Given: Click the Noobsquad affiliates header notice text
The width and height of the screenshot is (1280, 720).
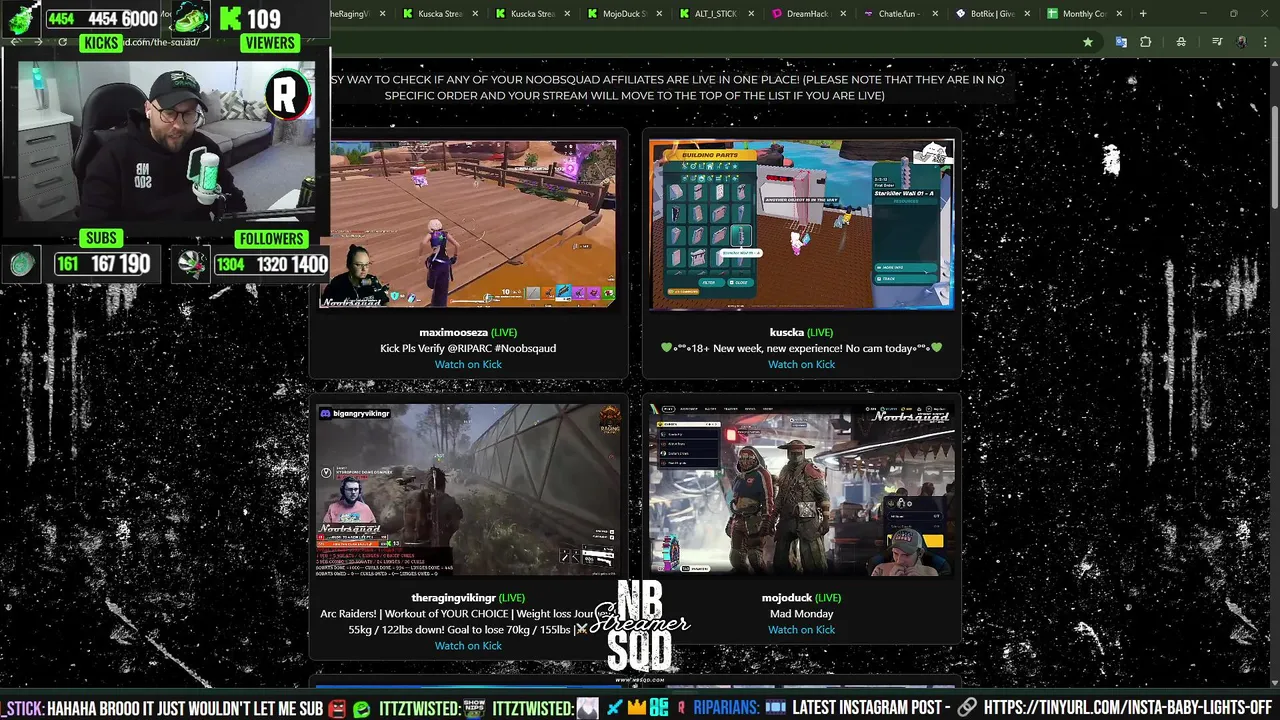Looking at the screenshot, I should tap(667, 87).
